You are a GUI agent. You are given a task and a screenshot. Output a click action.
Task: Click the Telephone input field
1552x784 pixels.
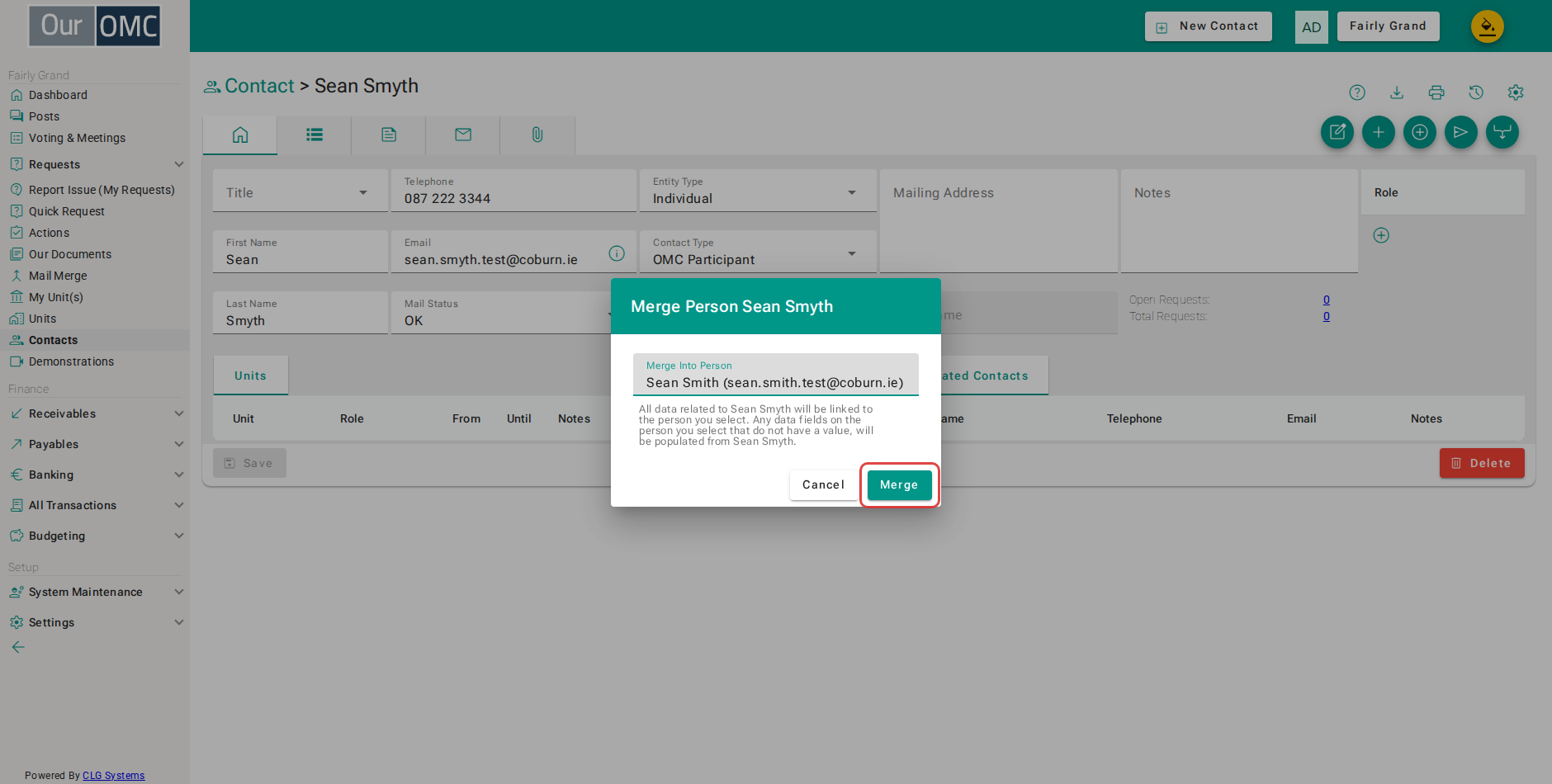[513, 191]
